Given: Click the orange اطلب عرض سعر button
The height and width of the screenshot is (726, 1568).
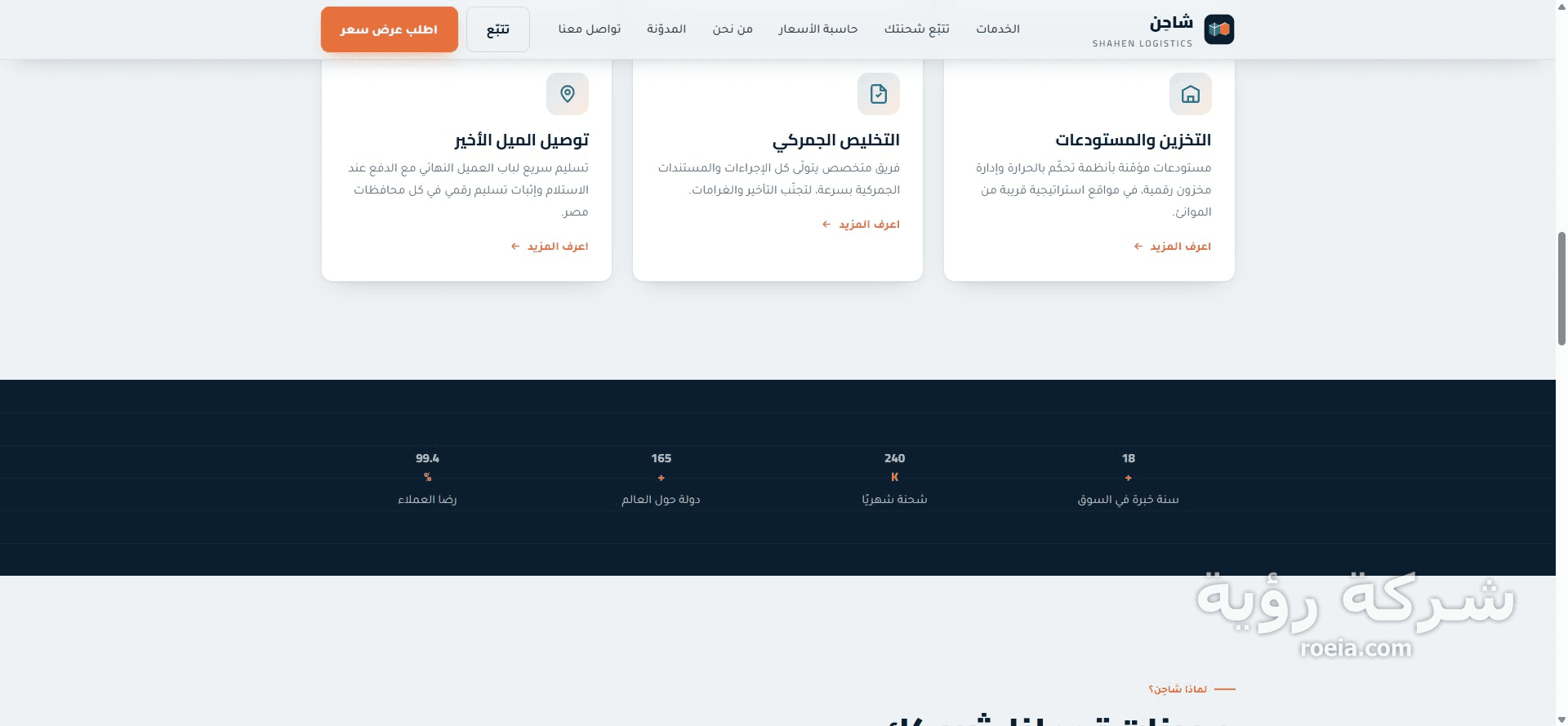Looking at the screenshot, I should click(x=389, y=29).
